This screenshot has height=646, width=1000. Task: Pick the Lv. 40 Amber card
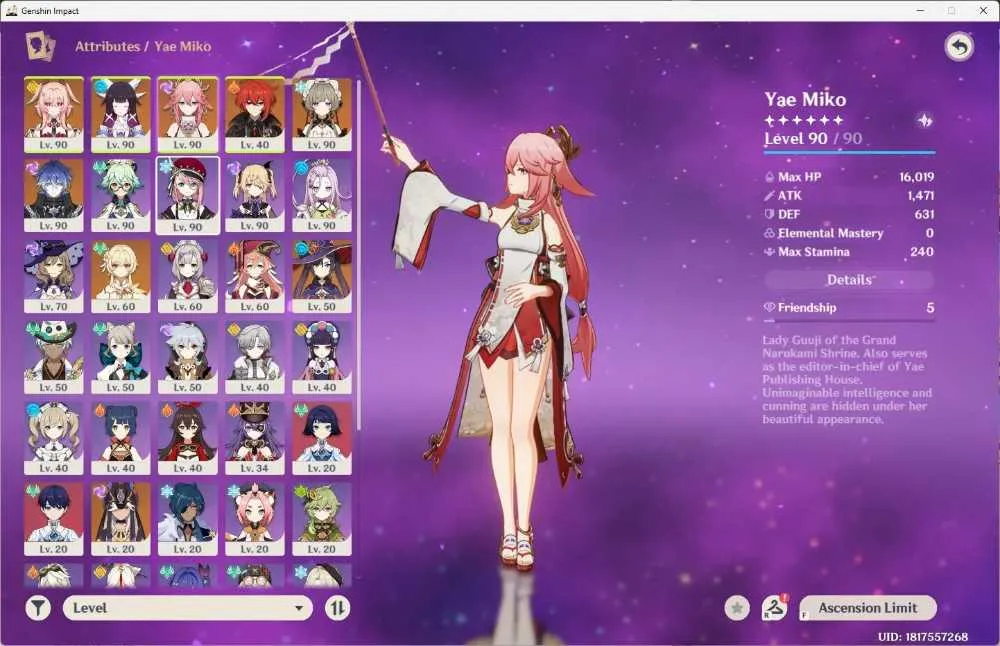[x=188, y=438]
